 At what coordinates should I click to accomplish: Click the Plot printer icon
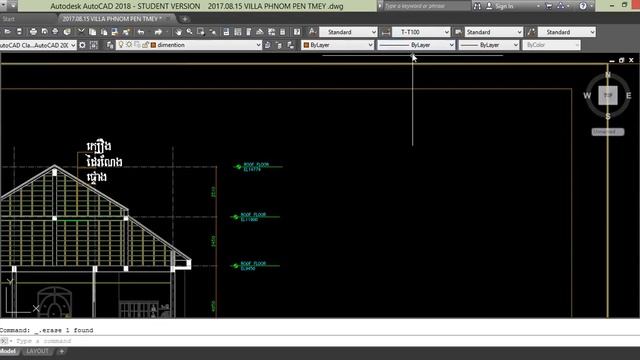coord(33,32)
